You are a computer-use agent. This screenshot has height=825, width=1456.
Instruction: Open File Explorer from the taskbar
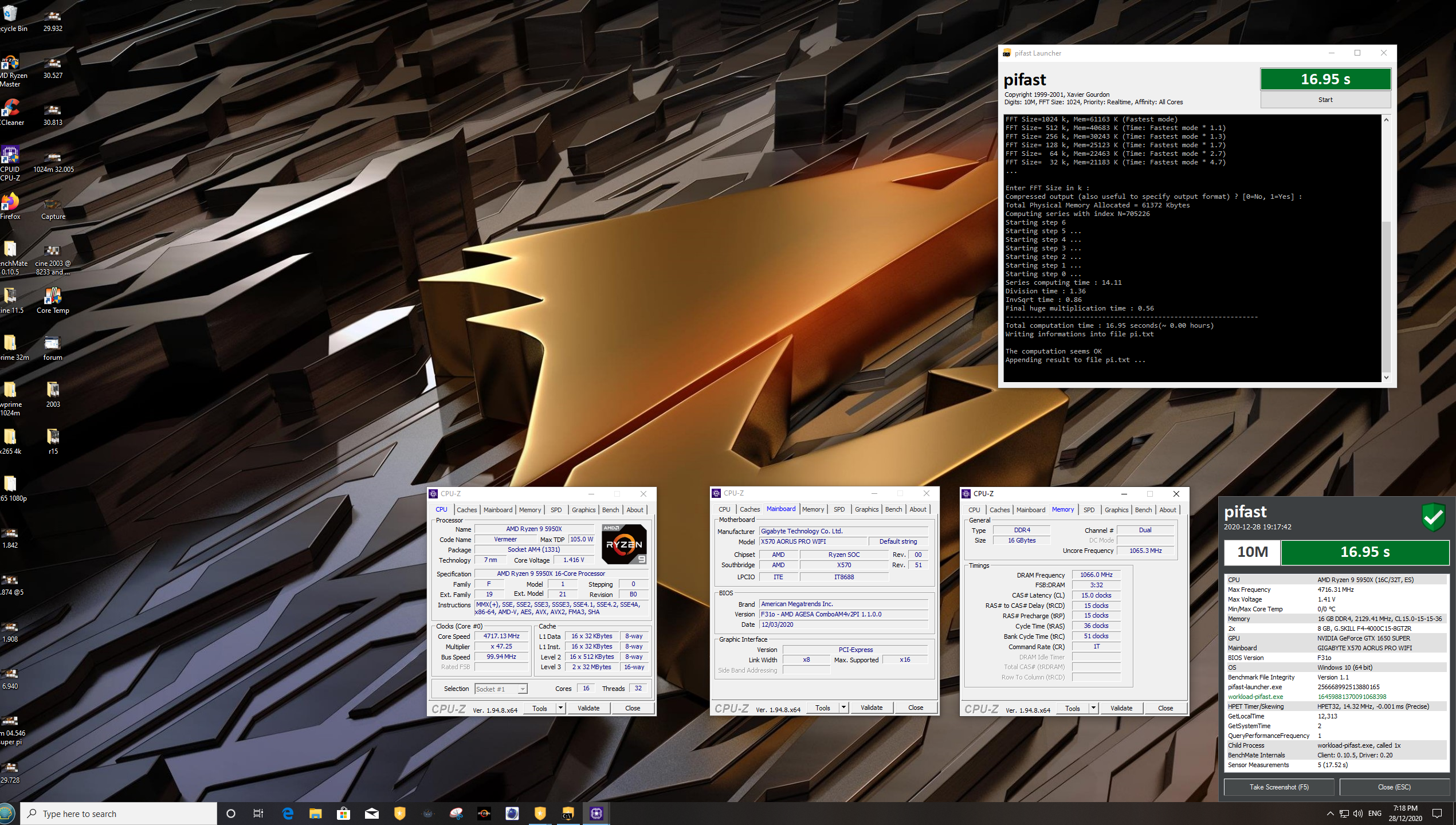click(315, 814)
